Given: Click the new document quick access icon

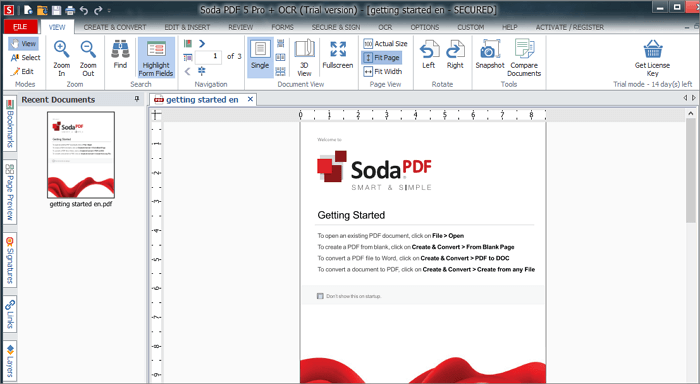Looking at the screenshot, I should pyautogui.click(x=28, y=10).
